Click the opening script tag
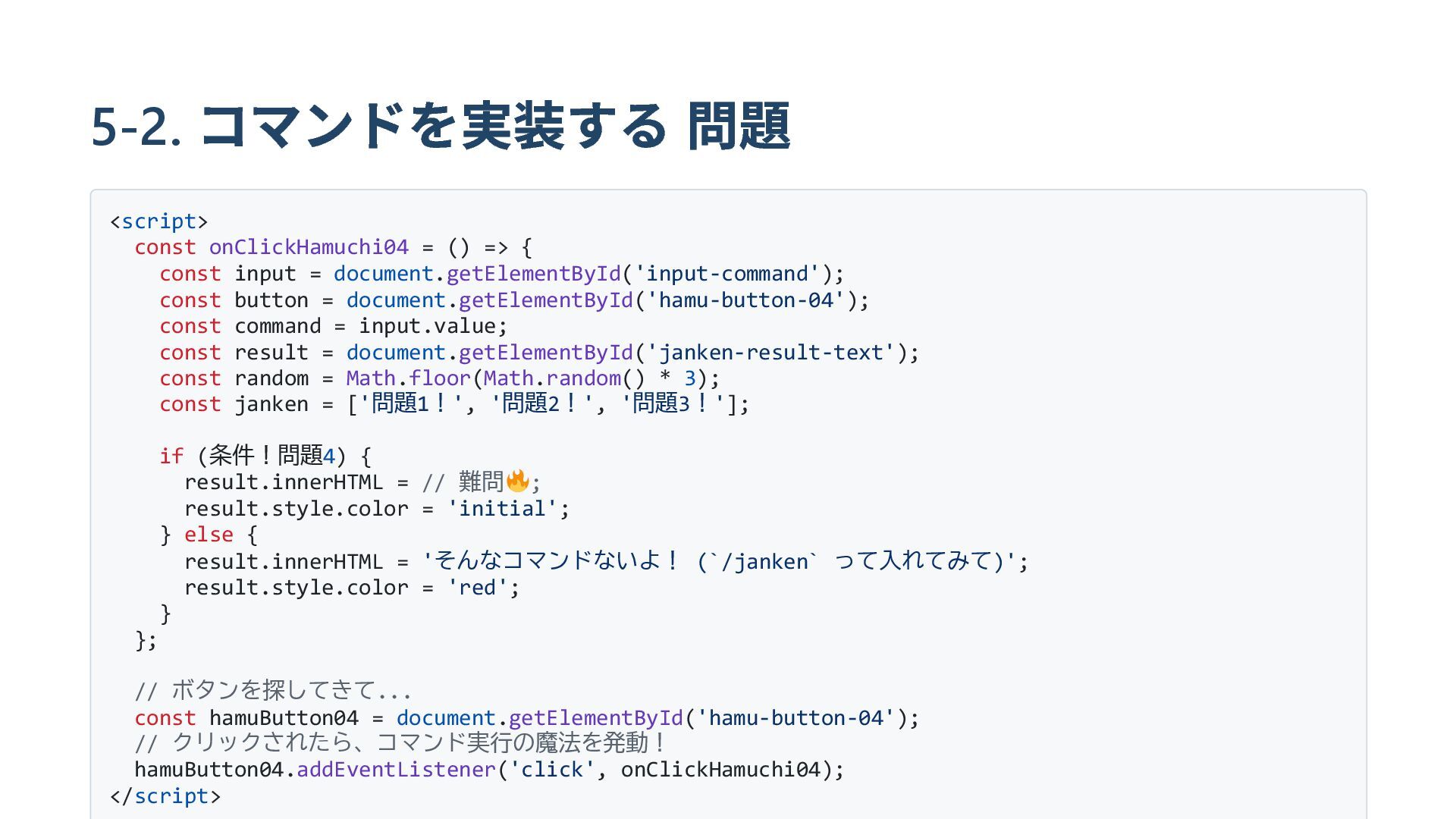The height and width of the screenshot is (819, 1456). pos(158,221)
